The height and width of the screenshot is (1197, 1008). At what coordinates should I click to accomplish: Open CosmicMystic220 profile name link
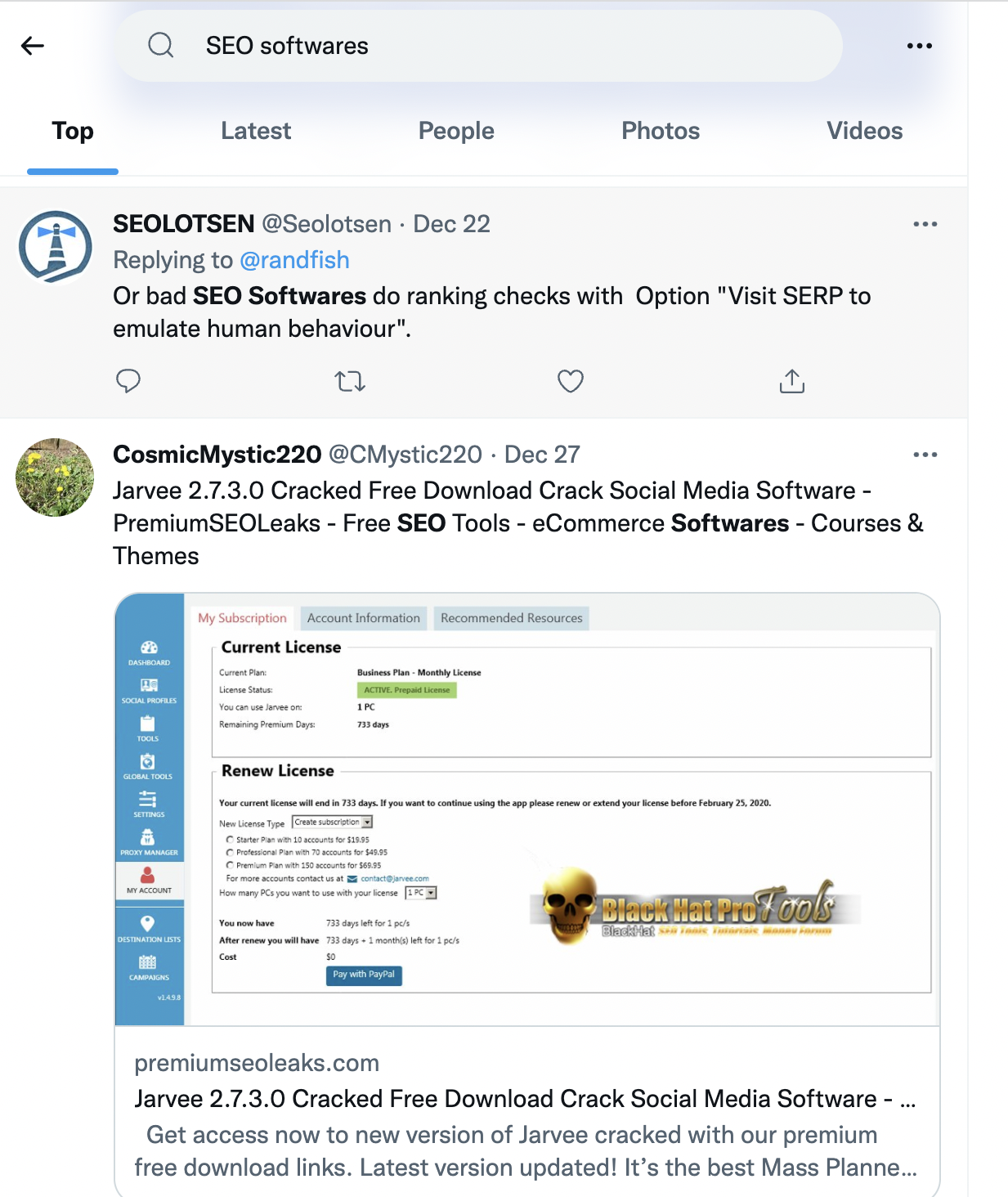coord(217,455)
